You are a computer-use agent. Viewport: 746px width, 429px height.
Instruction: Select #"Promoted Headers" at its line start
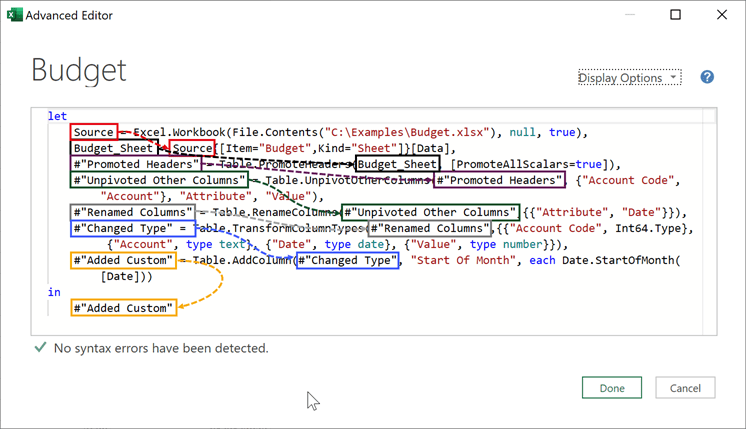[136, 164]
